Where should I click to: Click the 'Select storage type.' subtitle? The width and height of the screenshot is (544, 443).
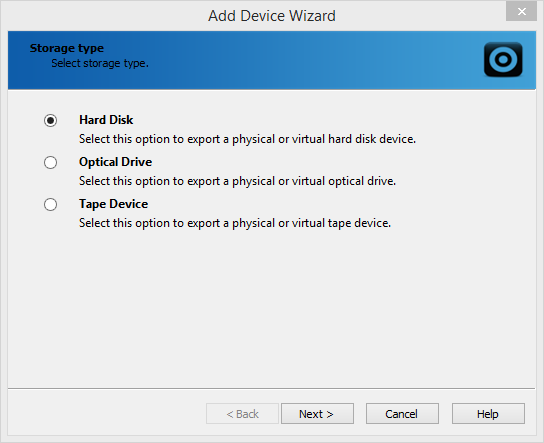(100, 63)
